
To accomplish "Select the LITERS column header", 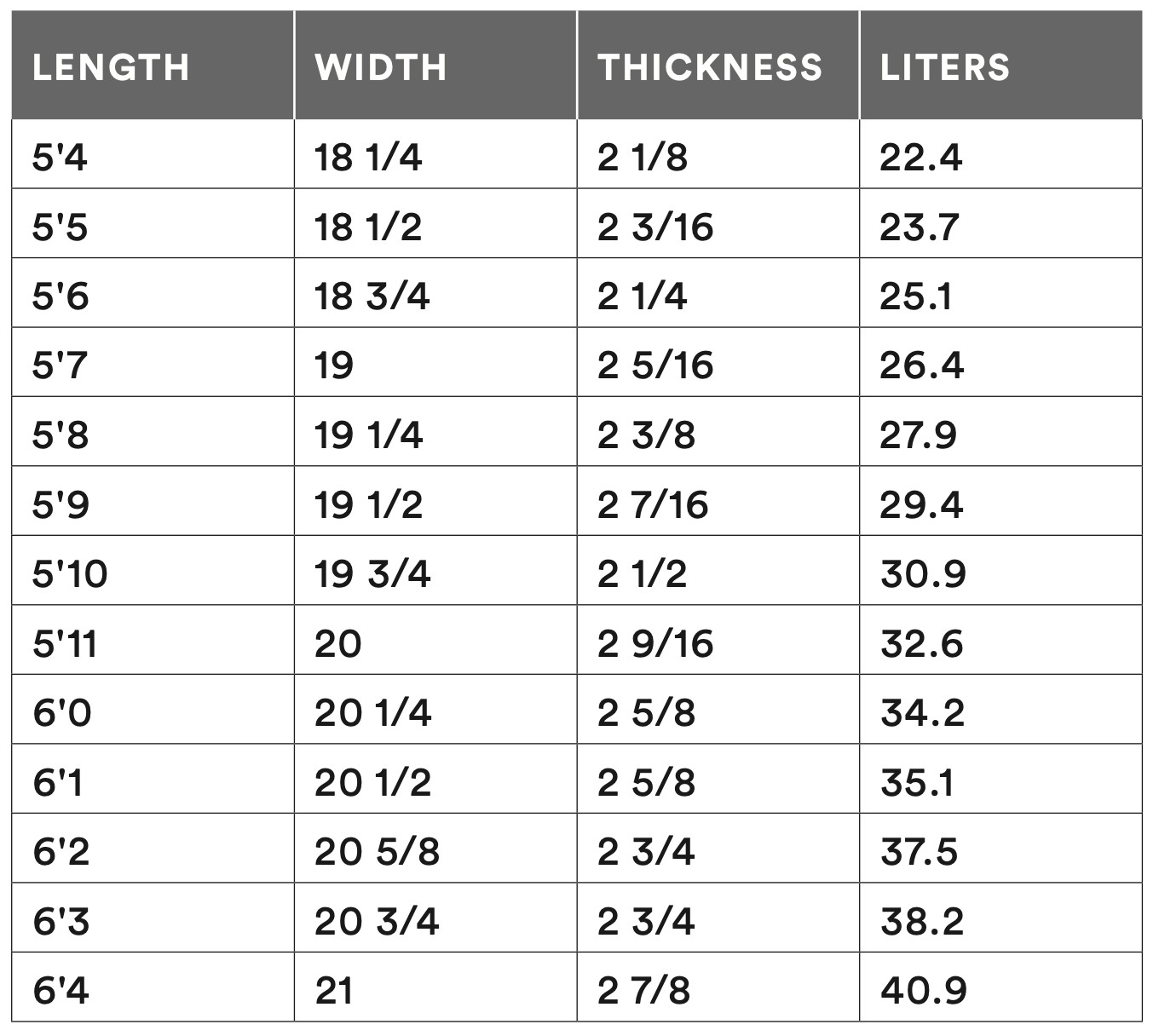I will (x=944, y=67).
